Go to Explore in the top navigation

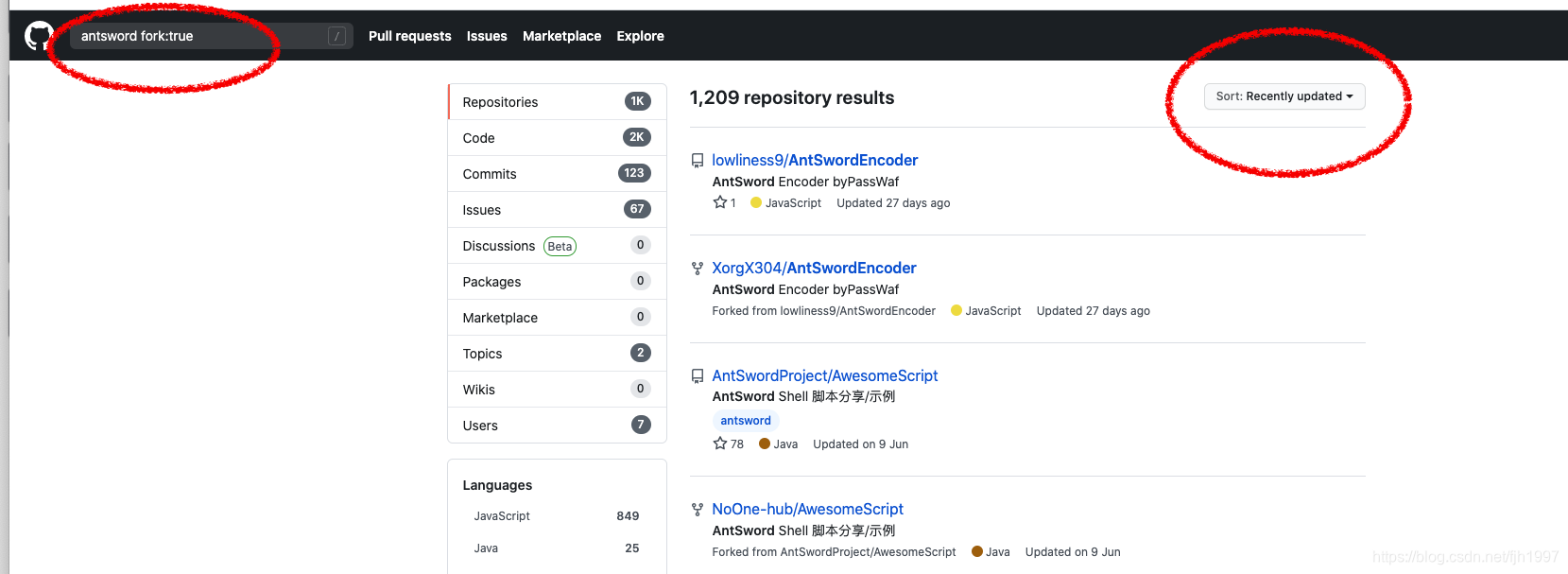click(640, 36)
